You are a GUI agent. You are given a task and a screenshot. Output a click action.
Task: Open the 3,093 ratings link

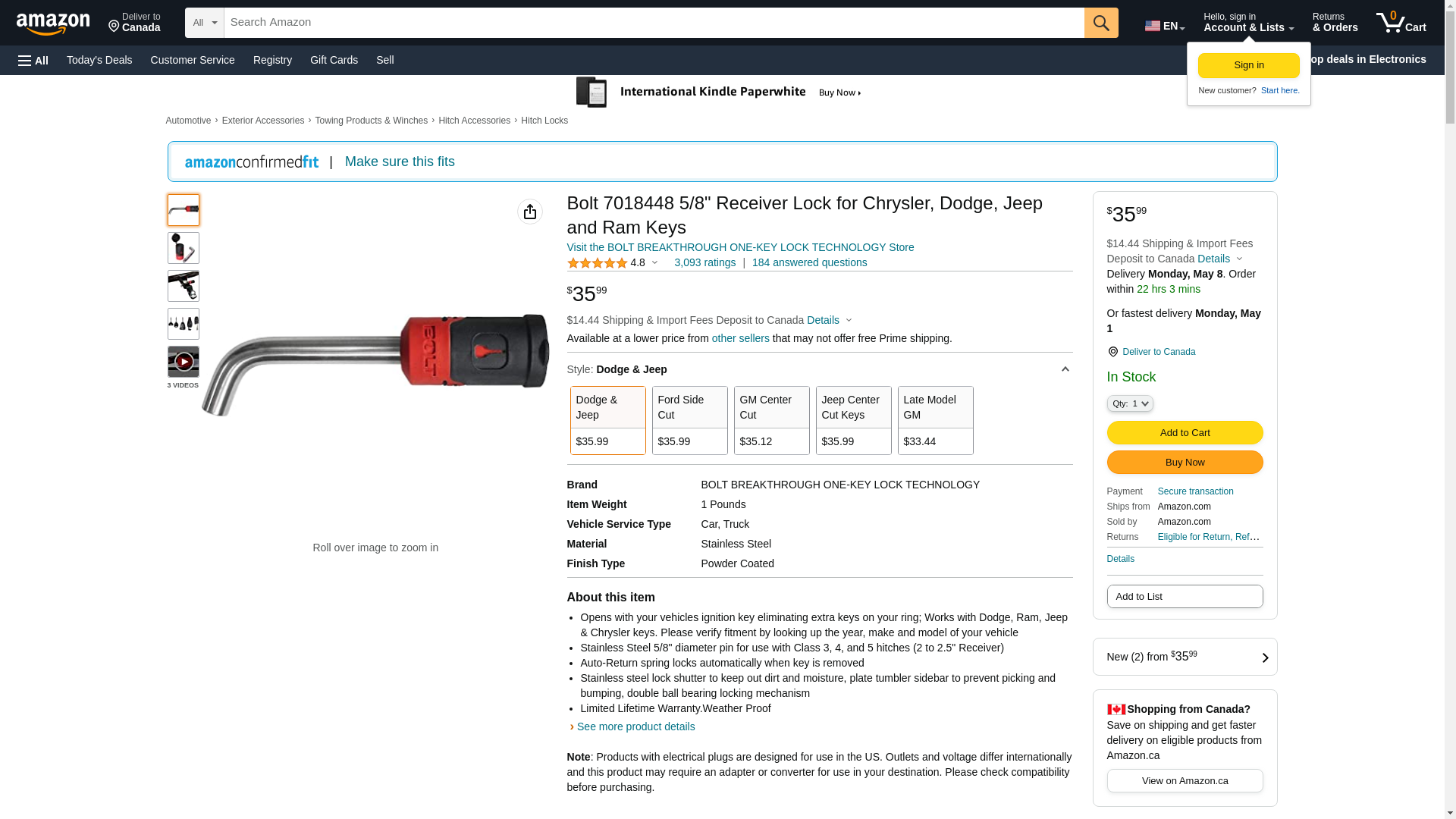pos(705,262)
